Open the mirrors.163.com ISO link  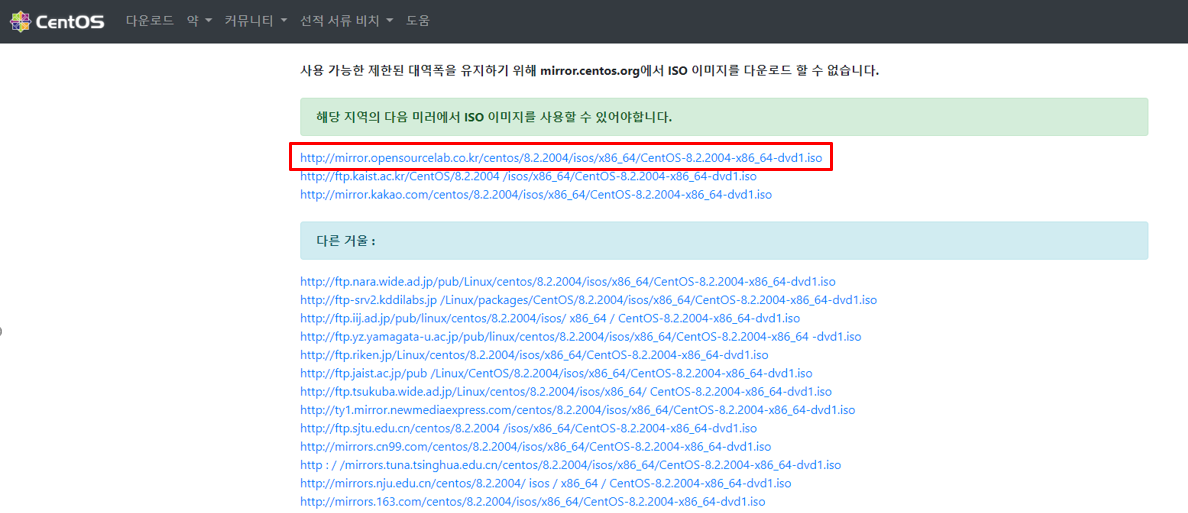(533, 502)
